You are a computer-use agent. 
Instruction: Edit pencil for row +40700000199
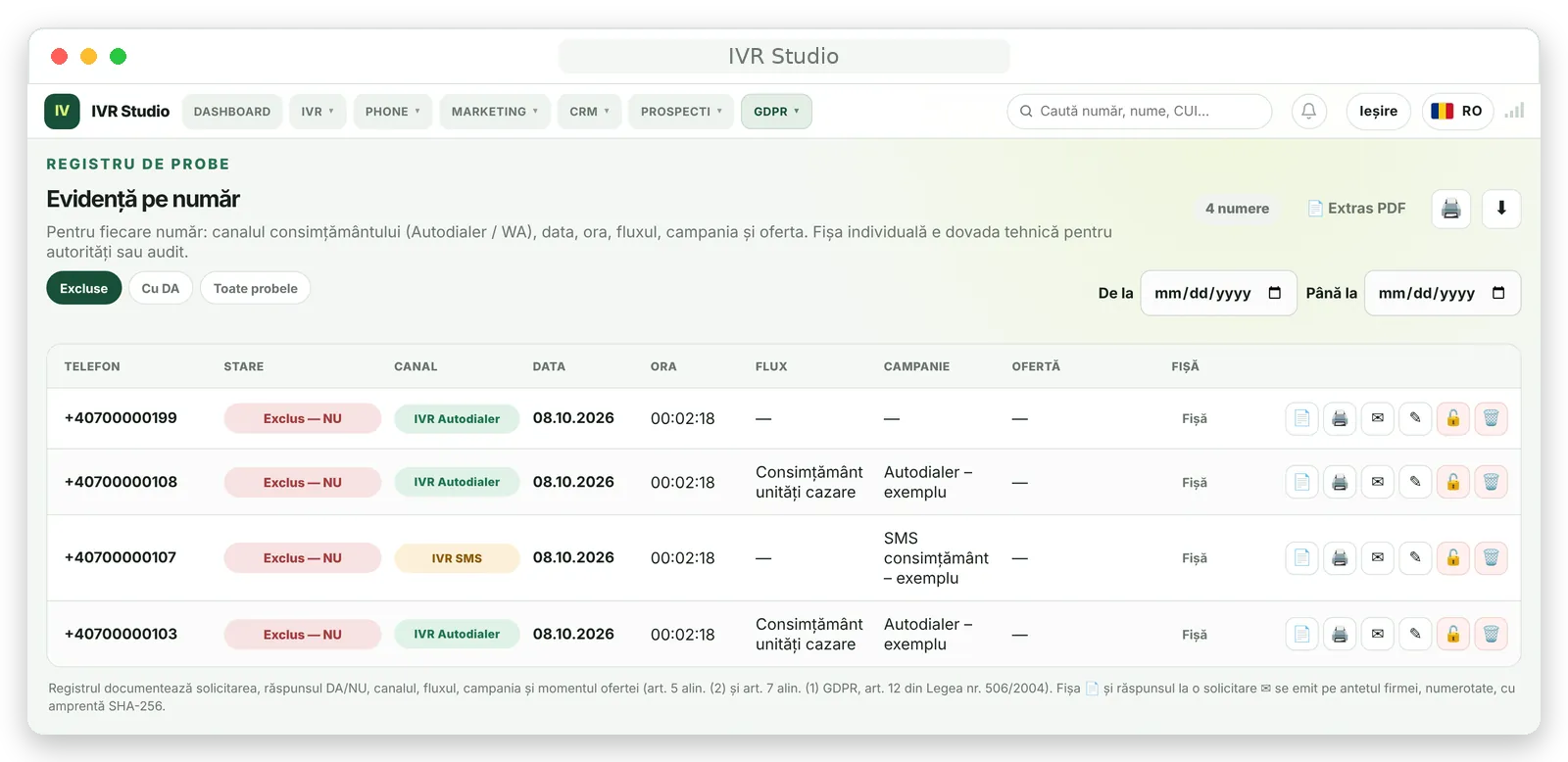[1415, 418]
